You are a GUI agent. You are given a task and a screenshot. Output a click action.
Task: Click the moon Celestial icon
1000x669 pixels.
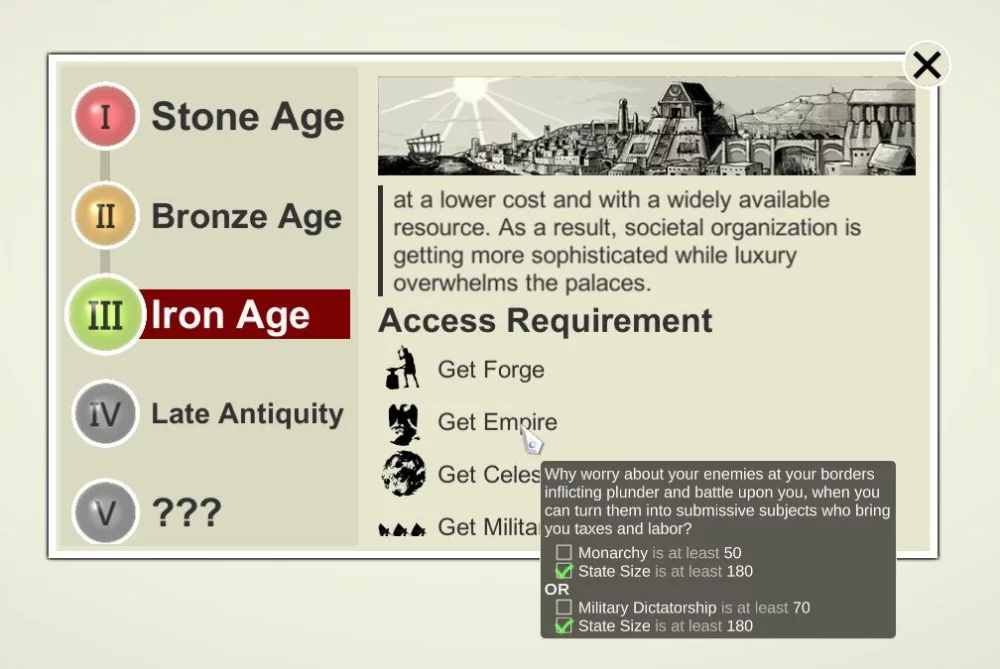403,474
